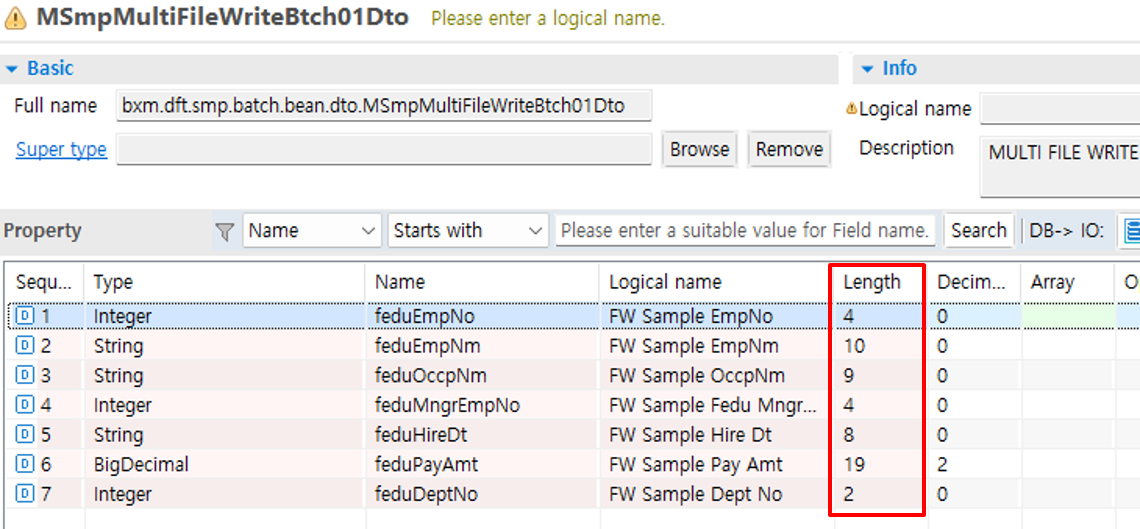Sort by the Type column header
The width and height of the screenshot is (1140, 529).
coord(225,282)
